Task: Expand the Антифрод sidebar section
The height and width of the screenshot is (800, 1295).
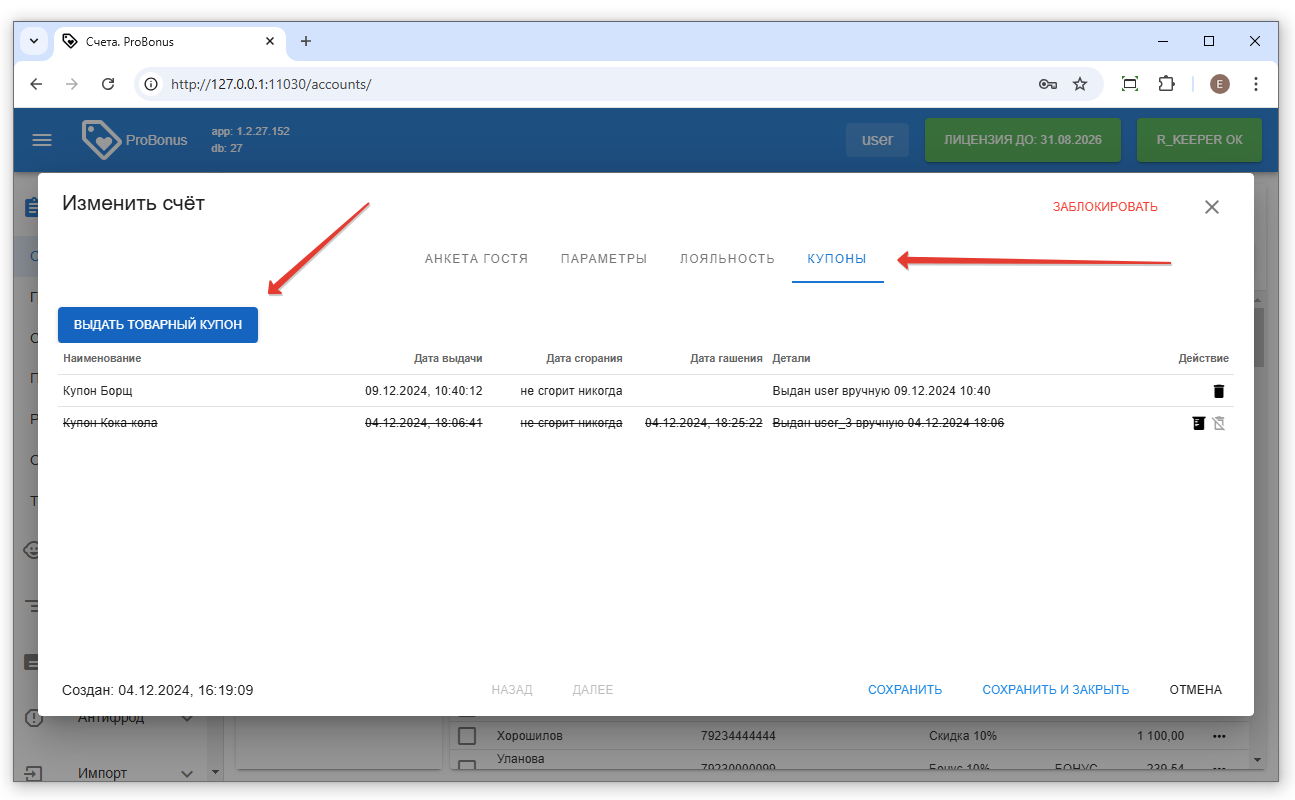Action: click(187, 718)
